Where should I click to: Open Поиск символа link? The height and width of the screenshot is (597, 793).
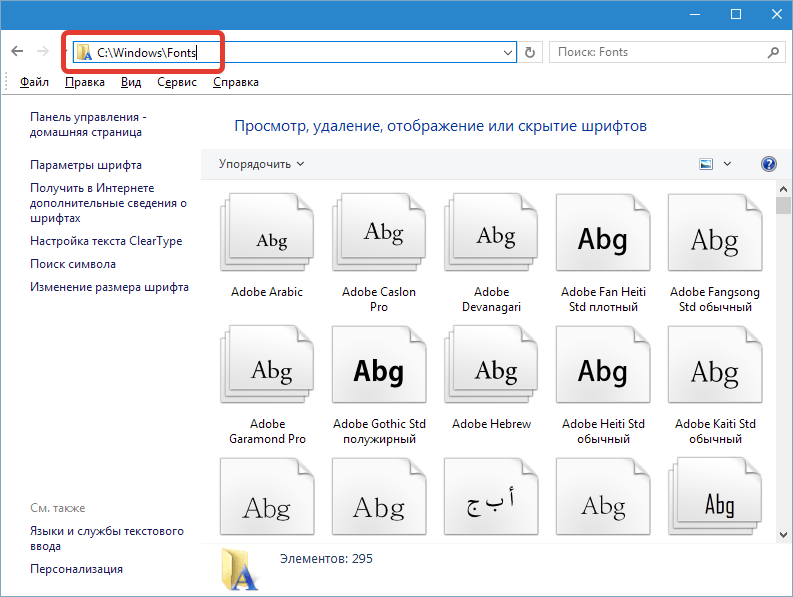(73, 264)
